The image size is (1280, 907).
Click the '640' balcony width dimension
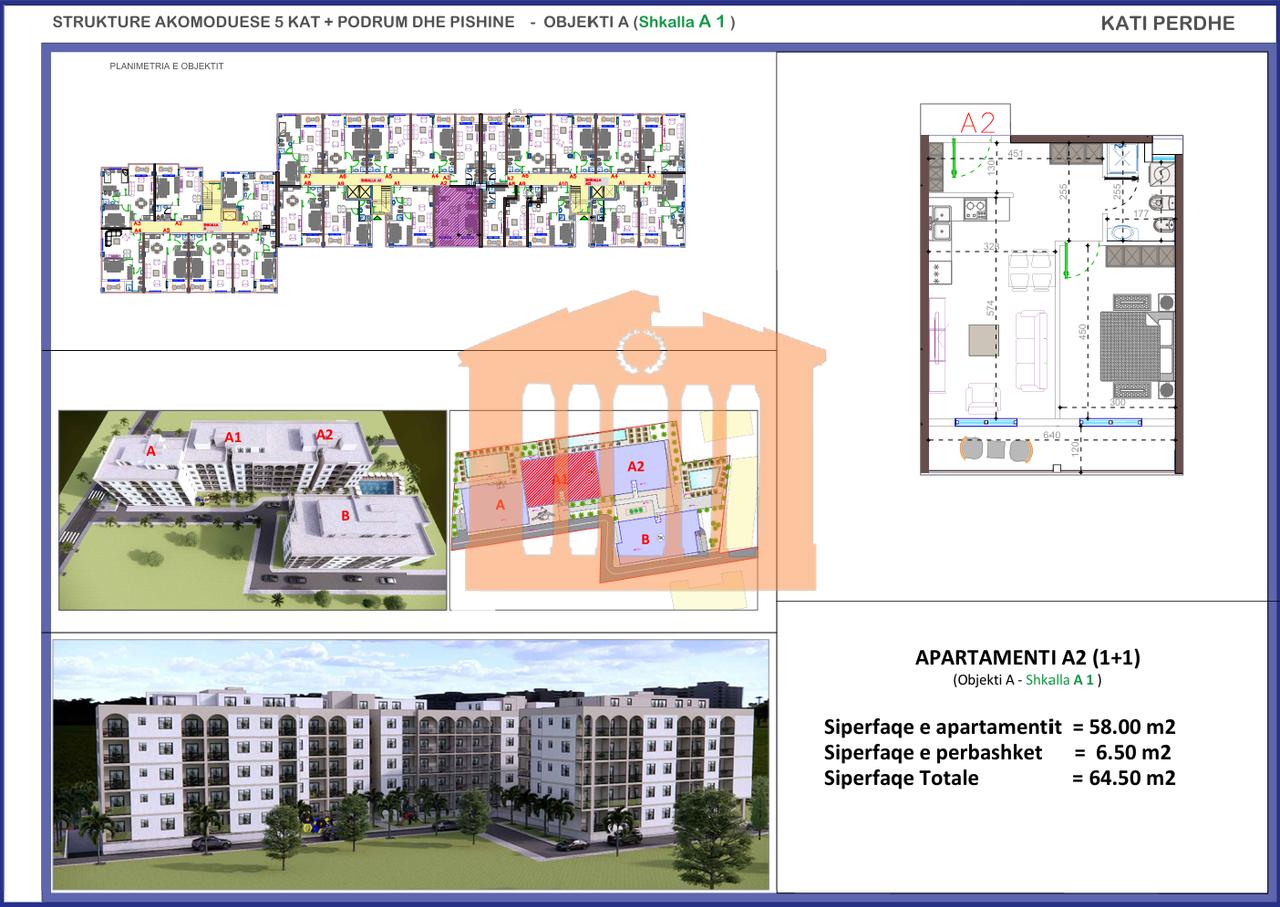point(1051,435)
